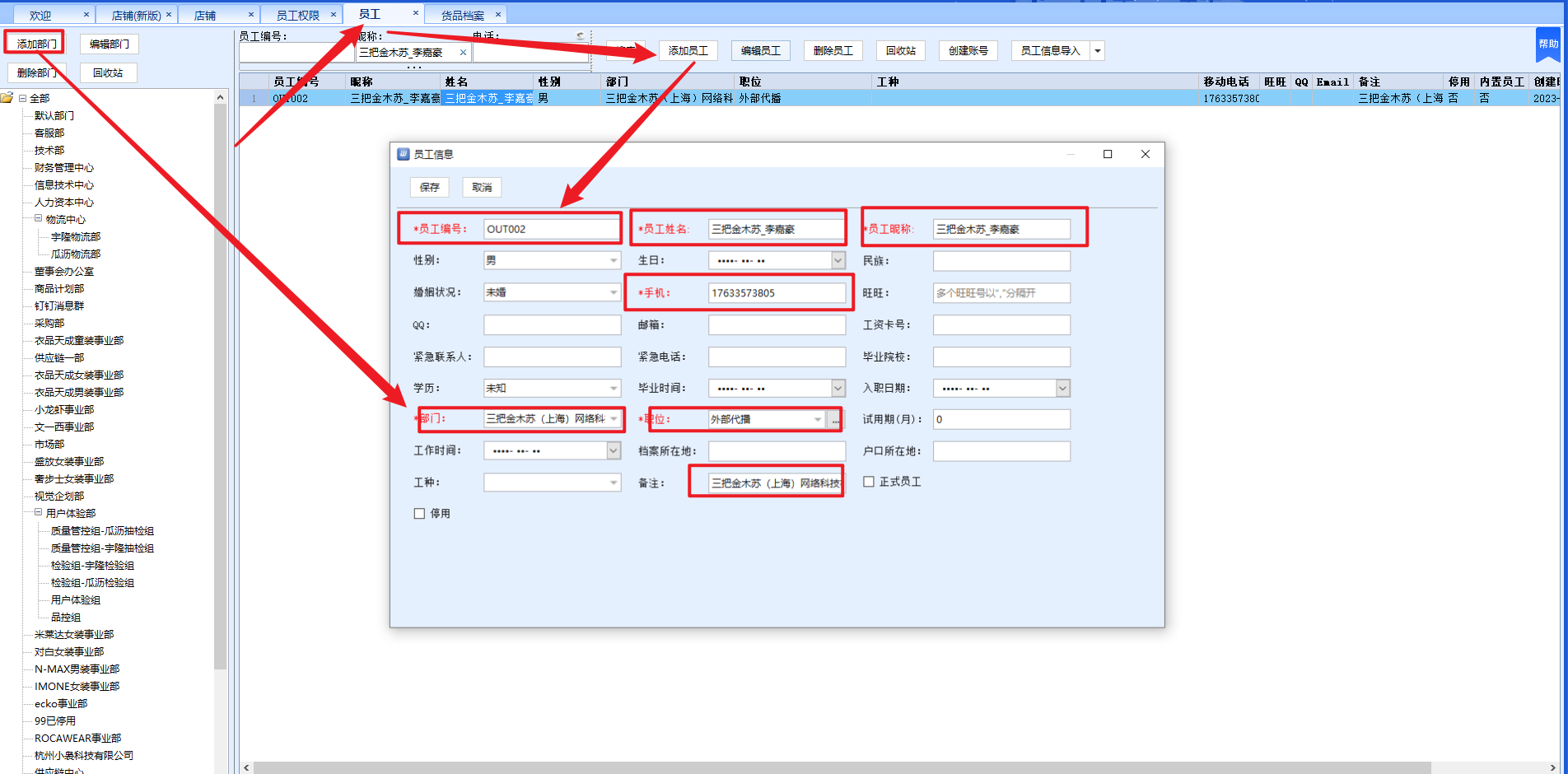Click the blue 帮助 help bookmark icon
Screen dimensions: 1568x774
coord(1547,45)
